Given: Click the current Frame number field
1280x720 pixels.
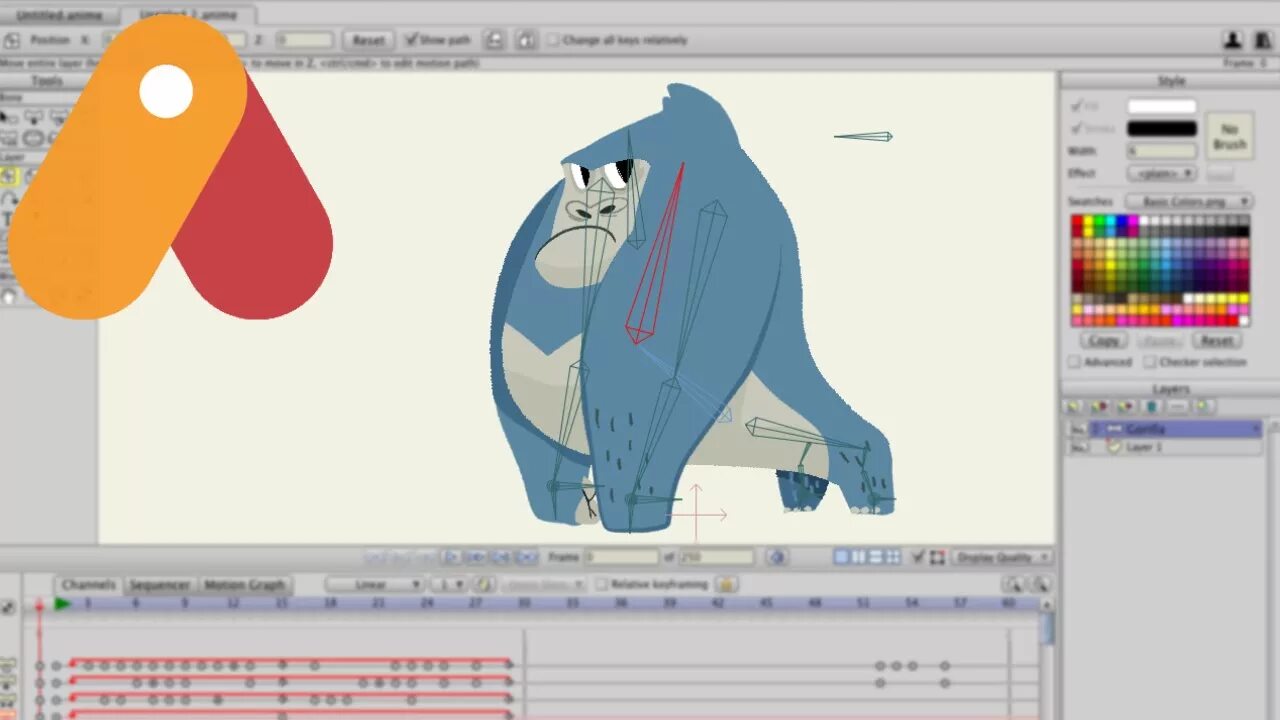Looking at the screenshot, I should coord(621,557).
